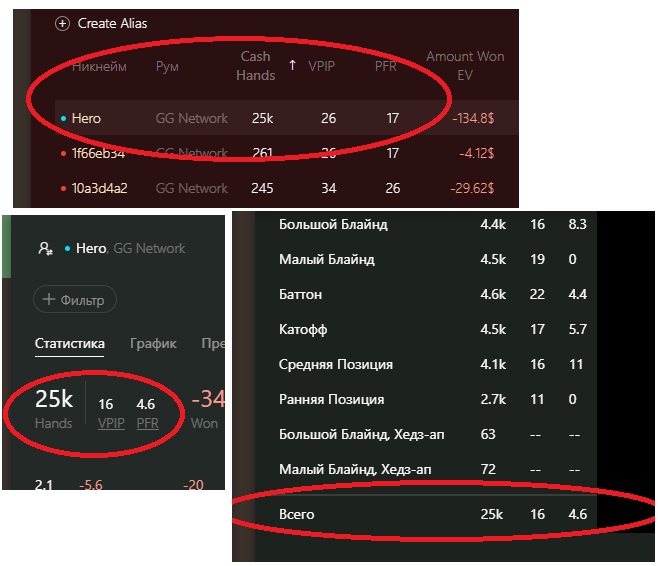Select the 10a3d4a2 player row

(x=286, y=188)
